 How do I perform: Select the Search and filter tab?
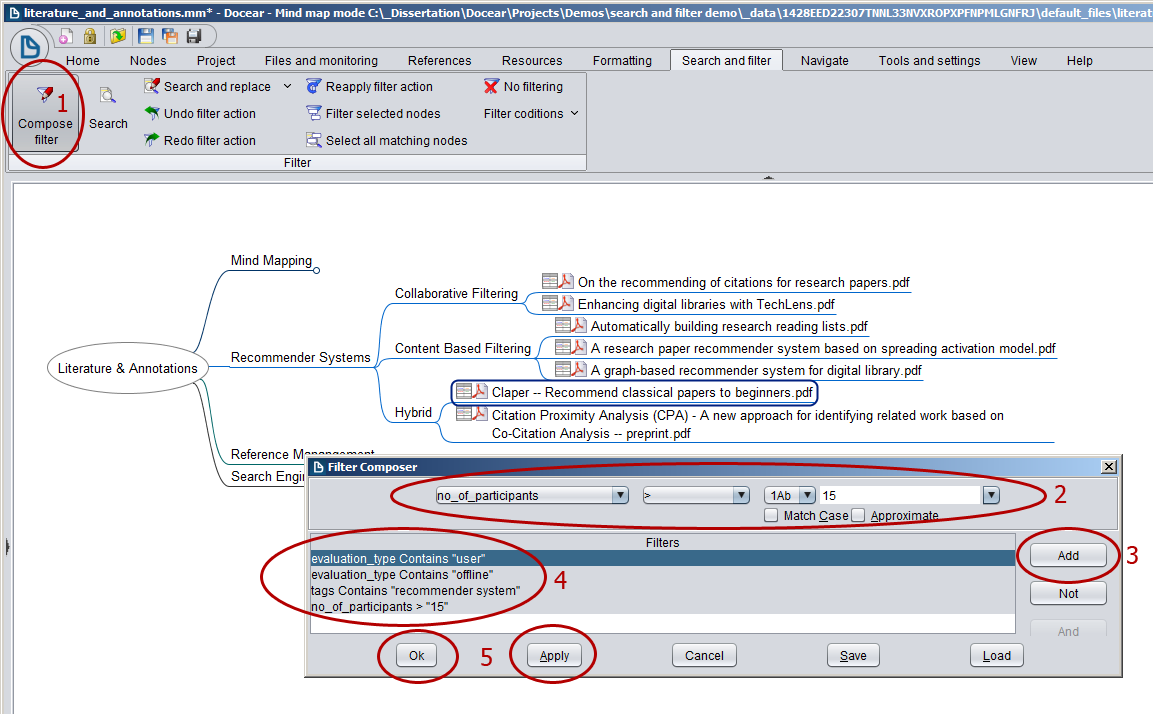point(727,60)
